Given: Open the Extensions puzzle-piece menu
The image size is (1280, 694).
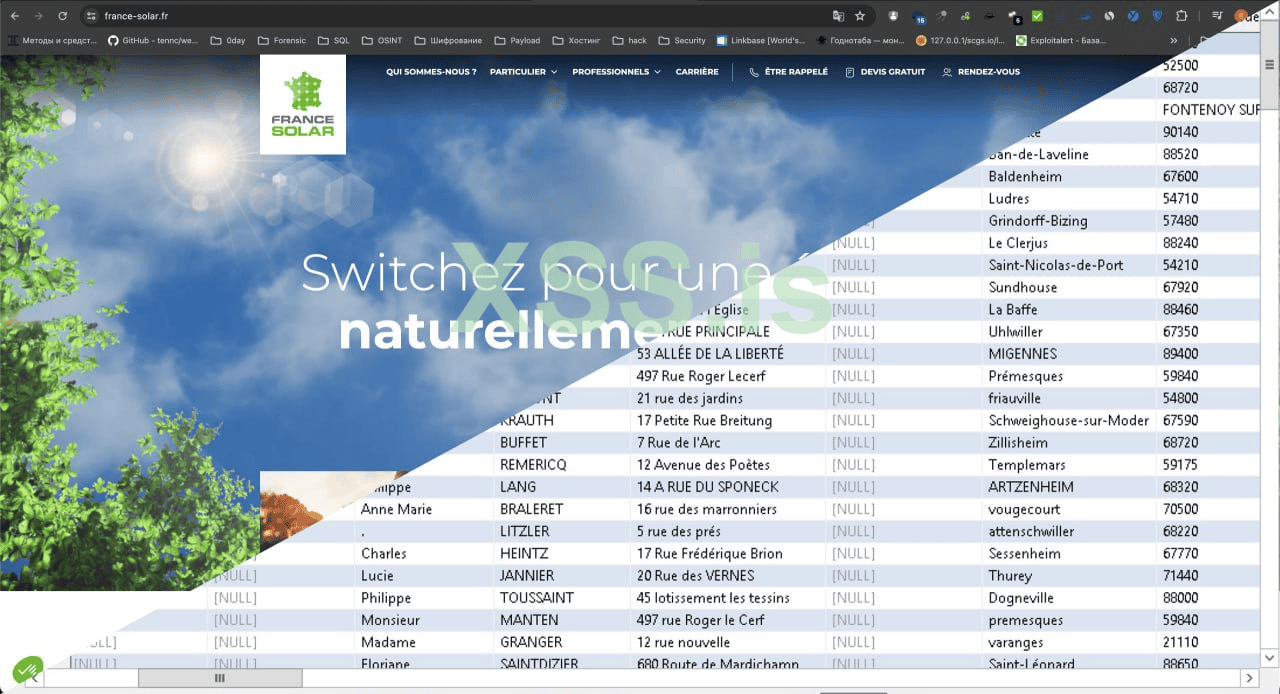Looking at the screenshot, I should [x=1182, y=16].
